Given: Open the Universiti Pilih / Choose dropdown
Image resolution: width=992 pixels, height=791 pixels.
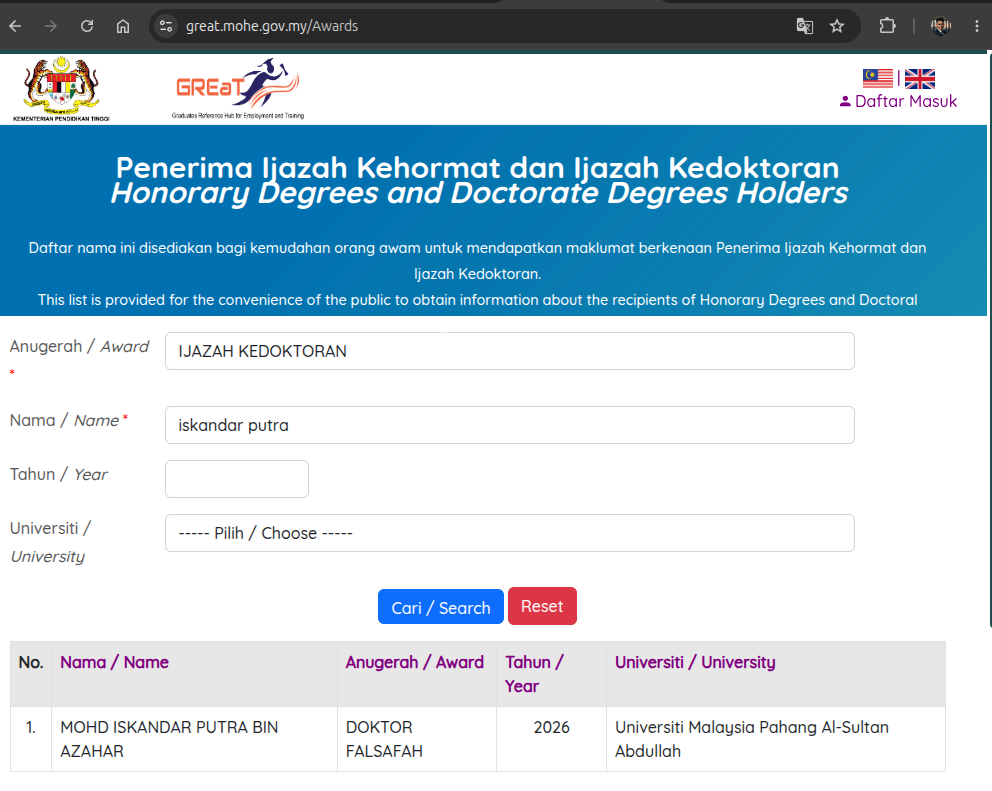Looking at the screenshot, I should coord(509,533).
